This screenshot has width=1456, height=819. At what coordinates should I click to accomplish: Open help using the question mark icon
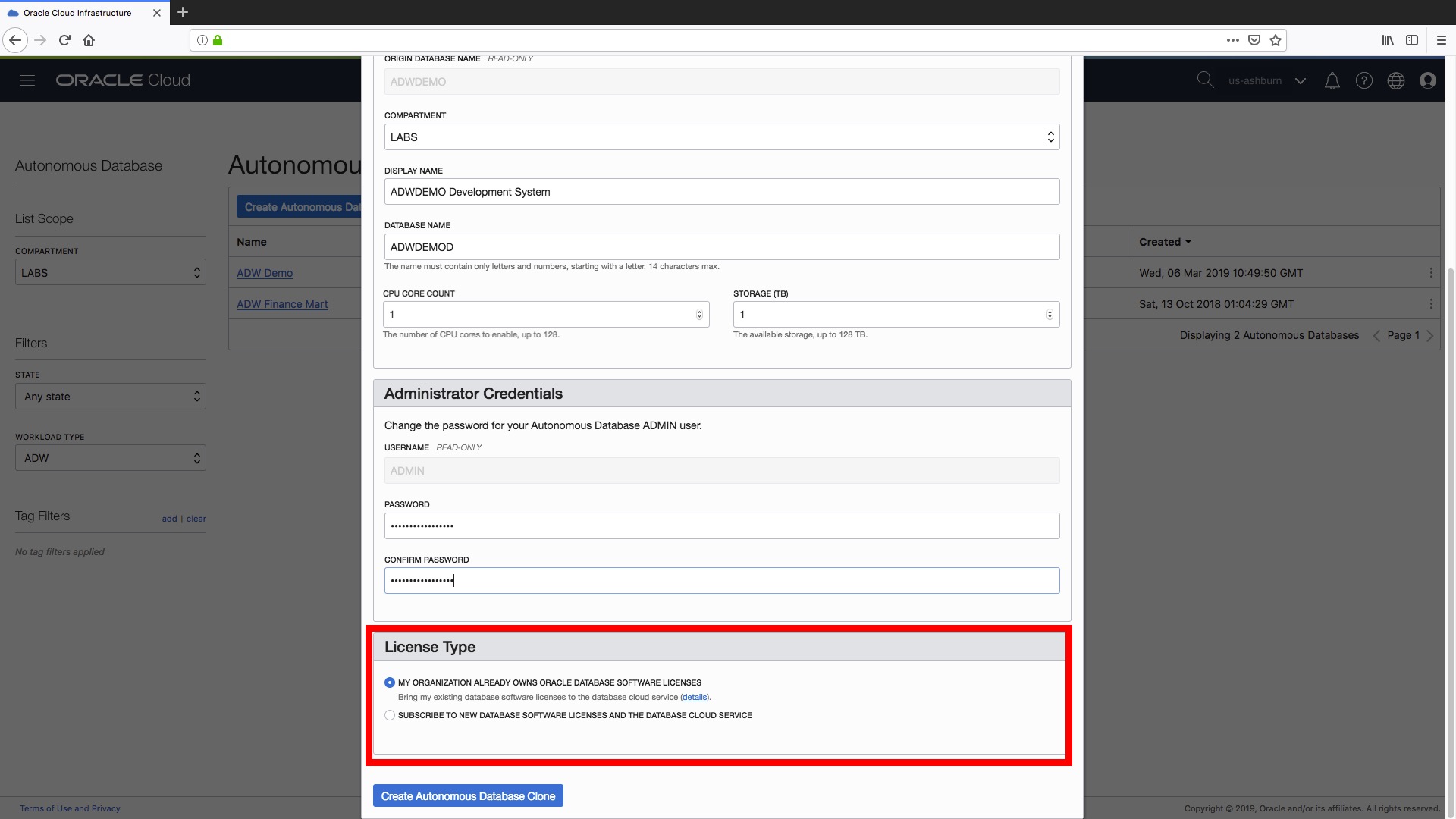pos(1364,80)
